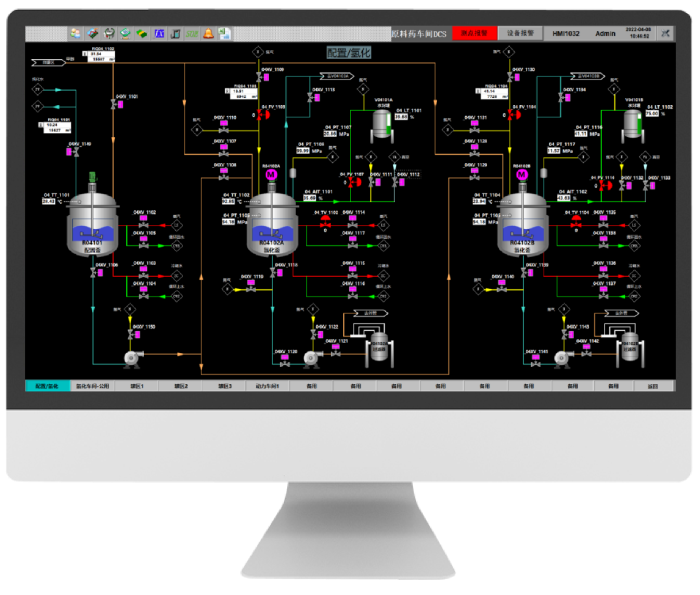
Task: Click the first icon in the top toolbar
Action: pos(76,33)
